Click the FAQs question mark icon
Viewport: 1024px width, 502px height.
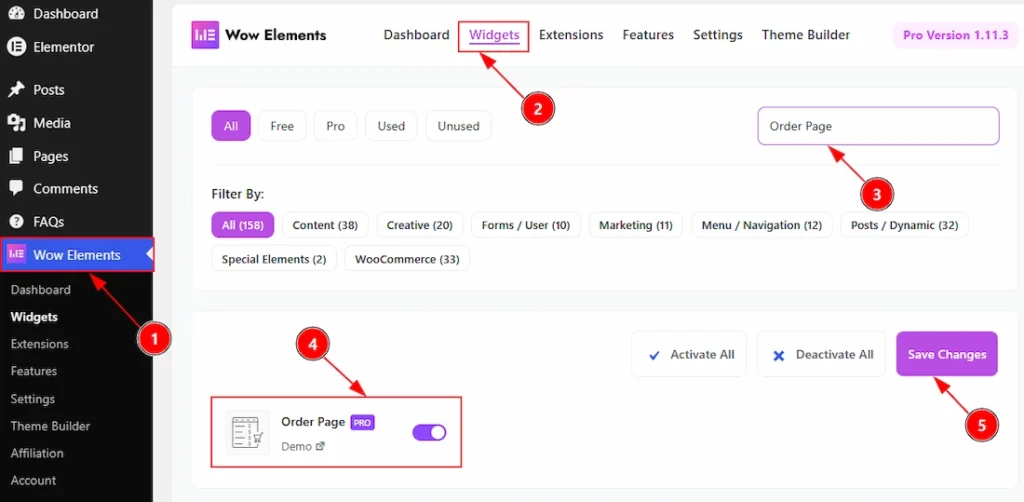(x=16, y=222)
